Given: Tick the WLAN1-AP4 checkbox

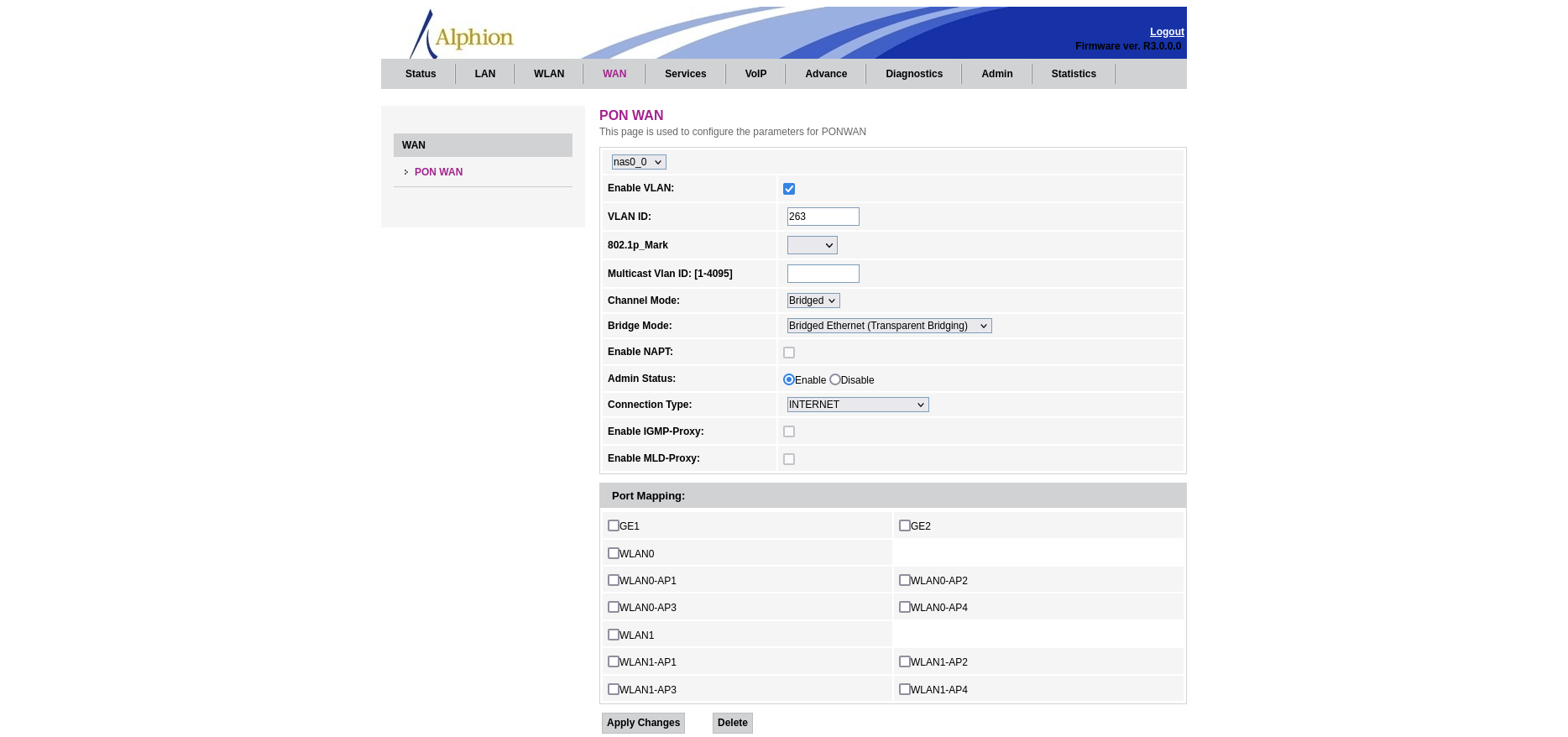Looking at the screenshot, I should click(x=905, y=689).
